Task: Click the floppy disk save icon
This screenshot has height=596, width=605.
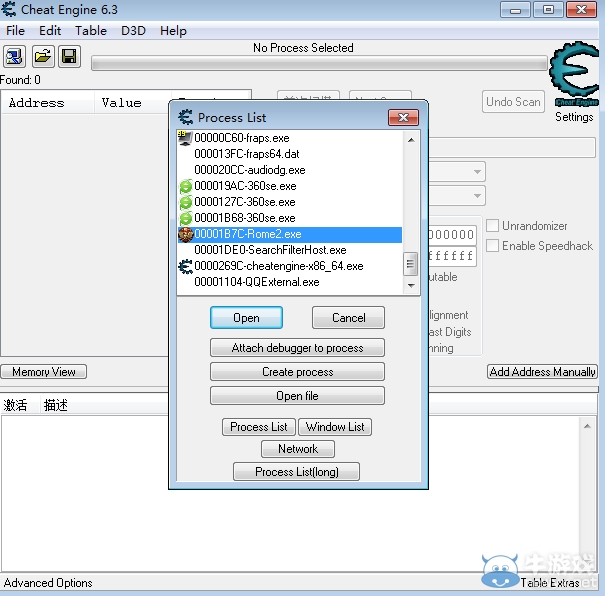Action: [69, 57]
